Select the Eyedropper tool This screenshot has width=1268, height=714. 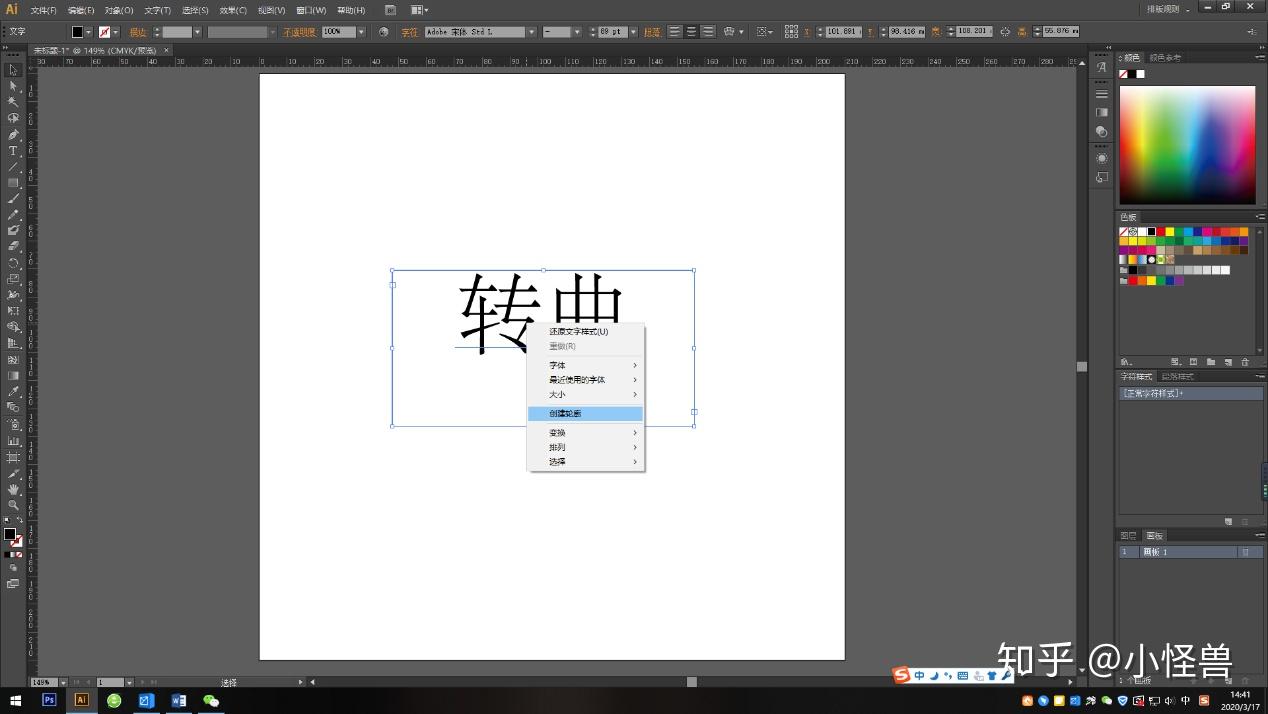(x=13, y=391)
